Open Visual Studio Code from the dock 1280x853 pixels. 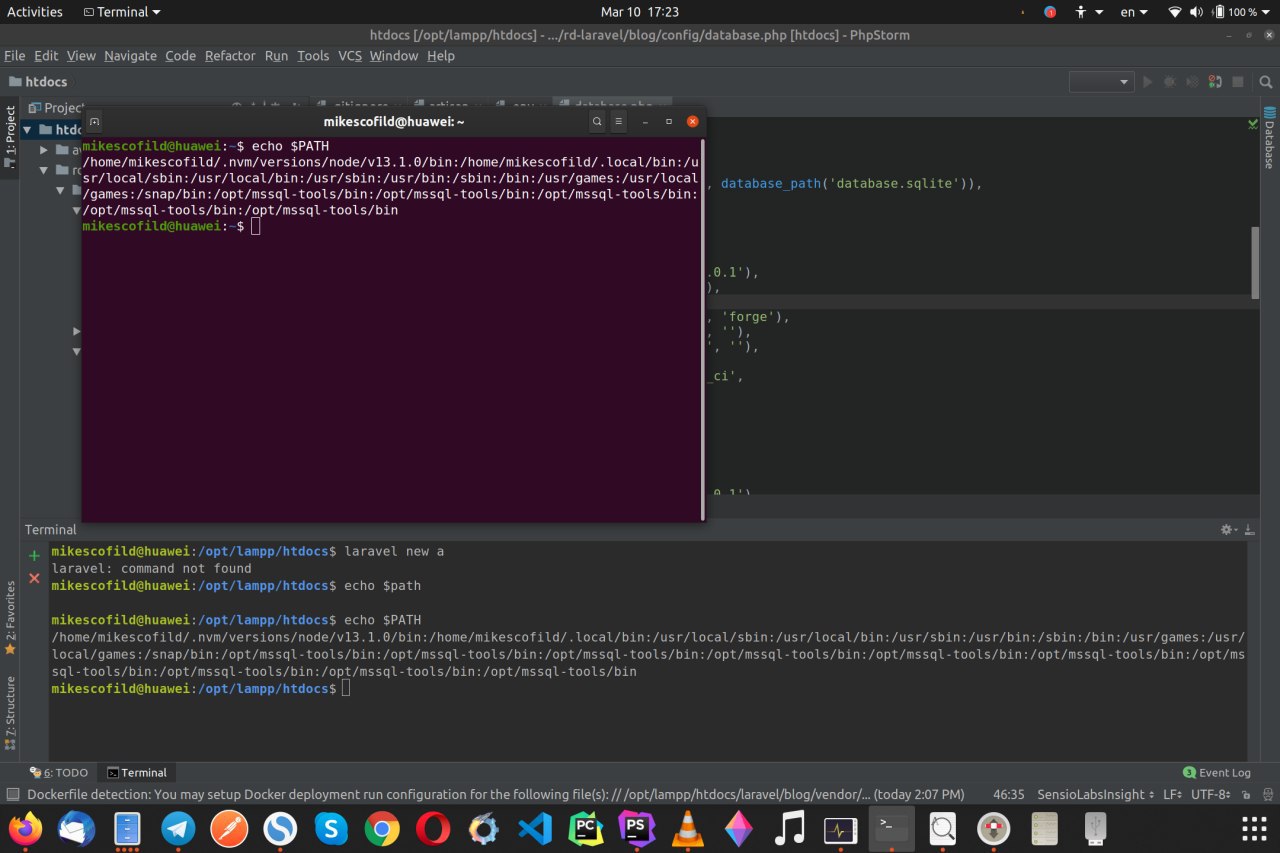535,828
